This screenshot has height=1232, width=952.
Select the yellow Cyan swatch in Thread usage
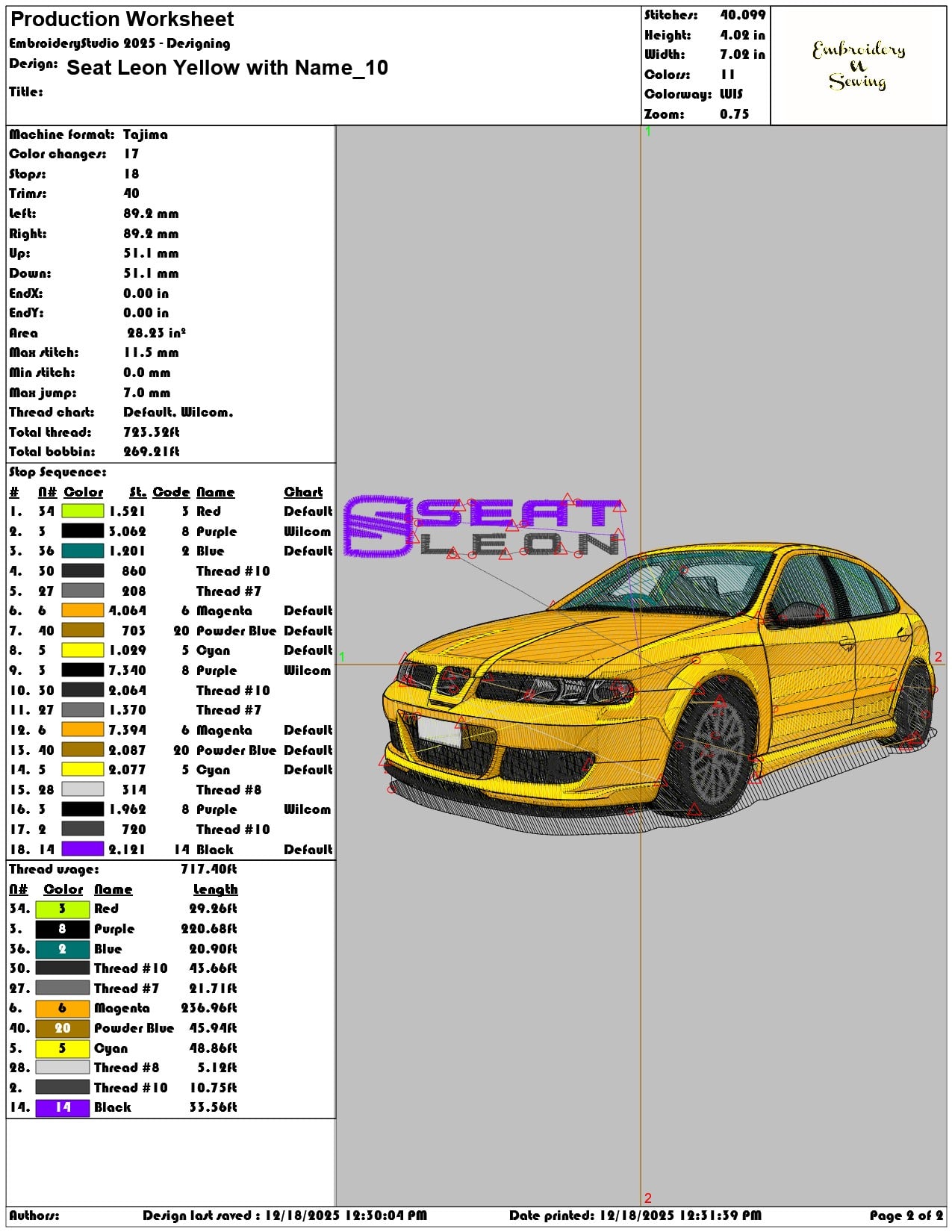(63, 1048)
